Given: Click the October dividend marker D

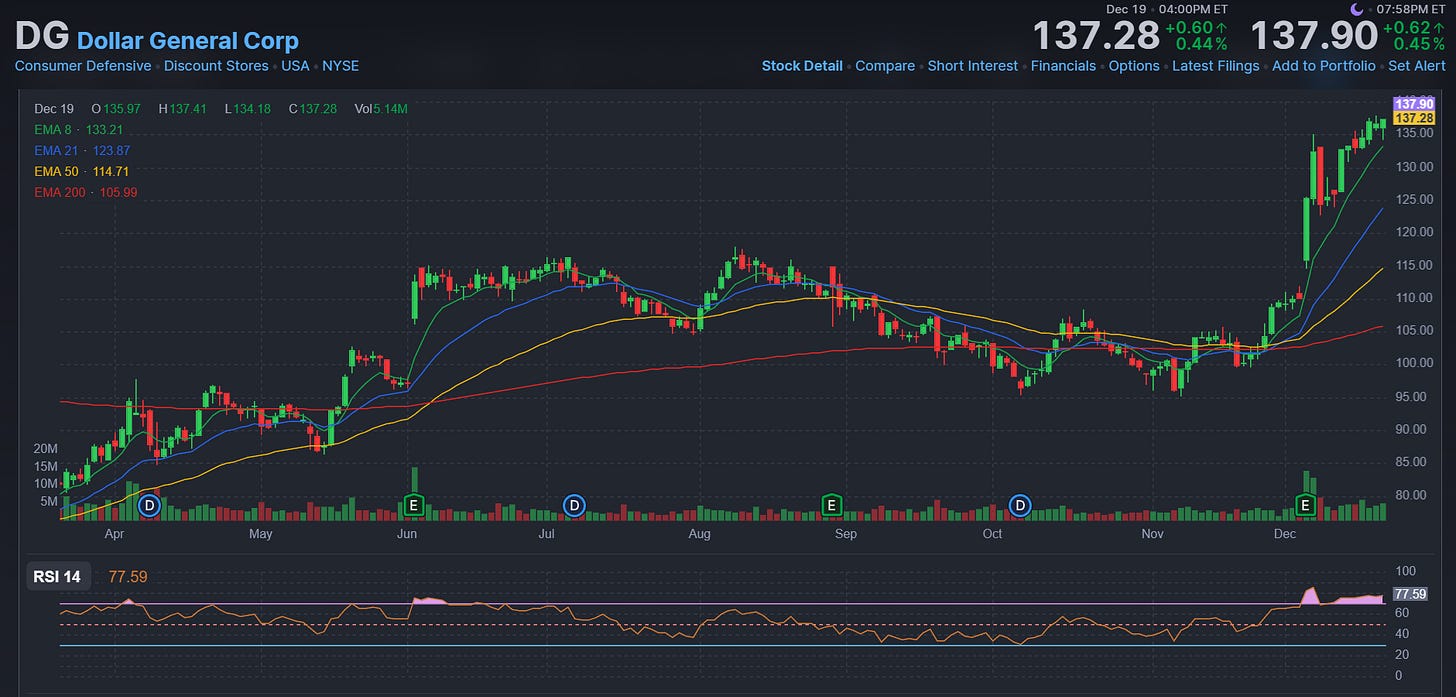Looking at the screenshot, I should [1020, 505].
